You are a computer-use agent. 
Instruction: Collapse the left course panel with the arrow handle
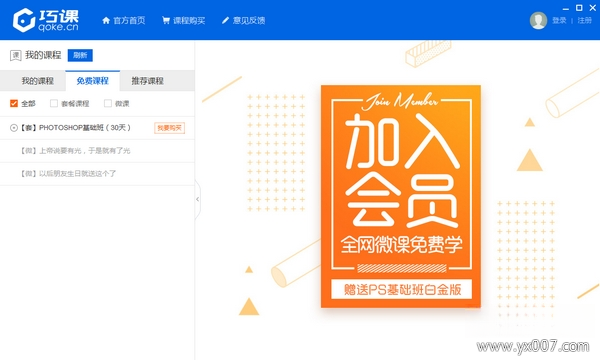tap(197, 199)
